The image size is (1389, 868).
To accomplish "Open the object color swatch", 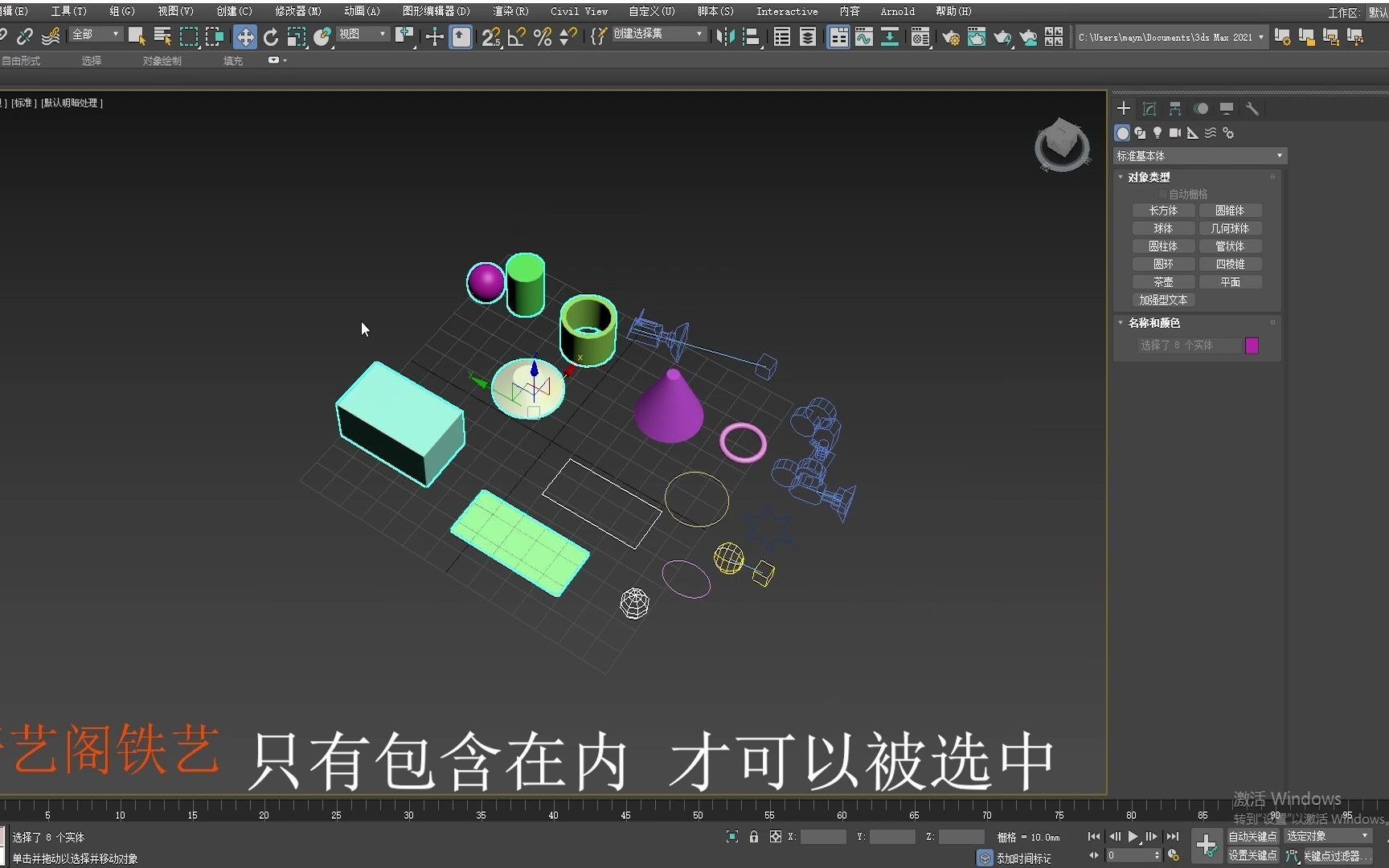I will [1251, 345].
